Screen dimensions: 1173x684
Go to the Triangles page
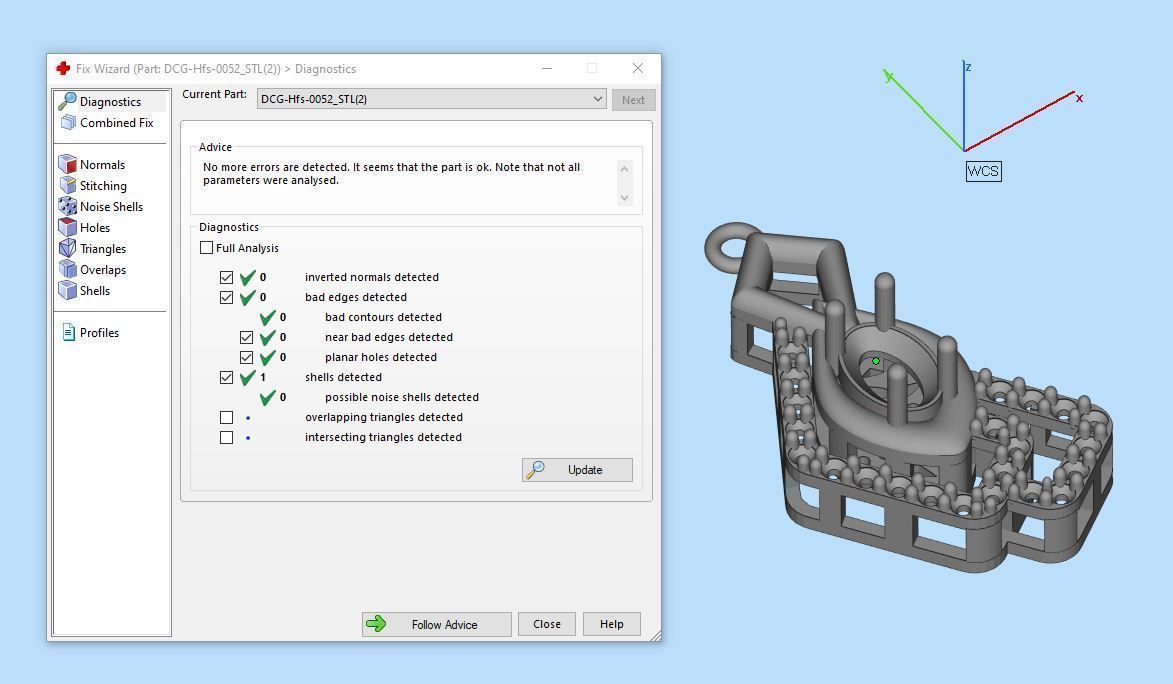(x=103, y=248)
